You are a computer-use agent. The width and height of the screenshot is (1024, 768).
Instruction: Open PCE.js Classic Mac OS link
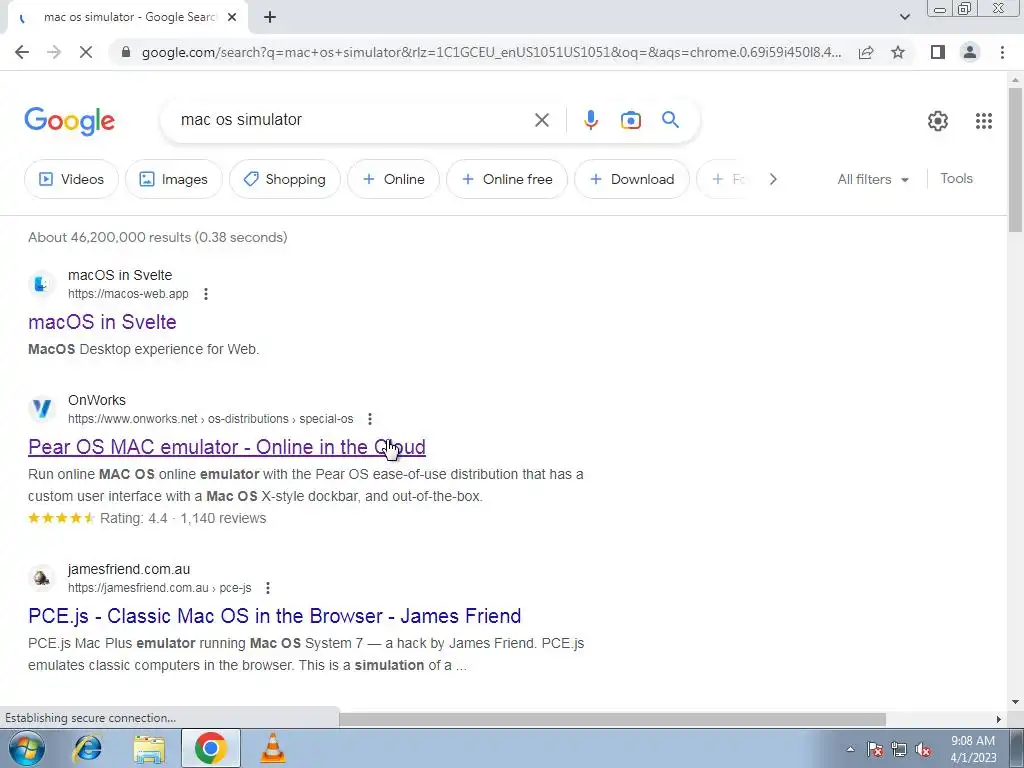[x=274, y=616]
